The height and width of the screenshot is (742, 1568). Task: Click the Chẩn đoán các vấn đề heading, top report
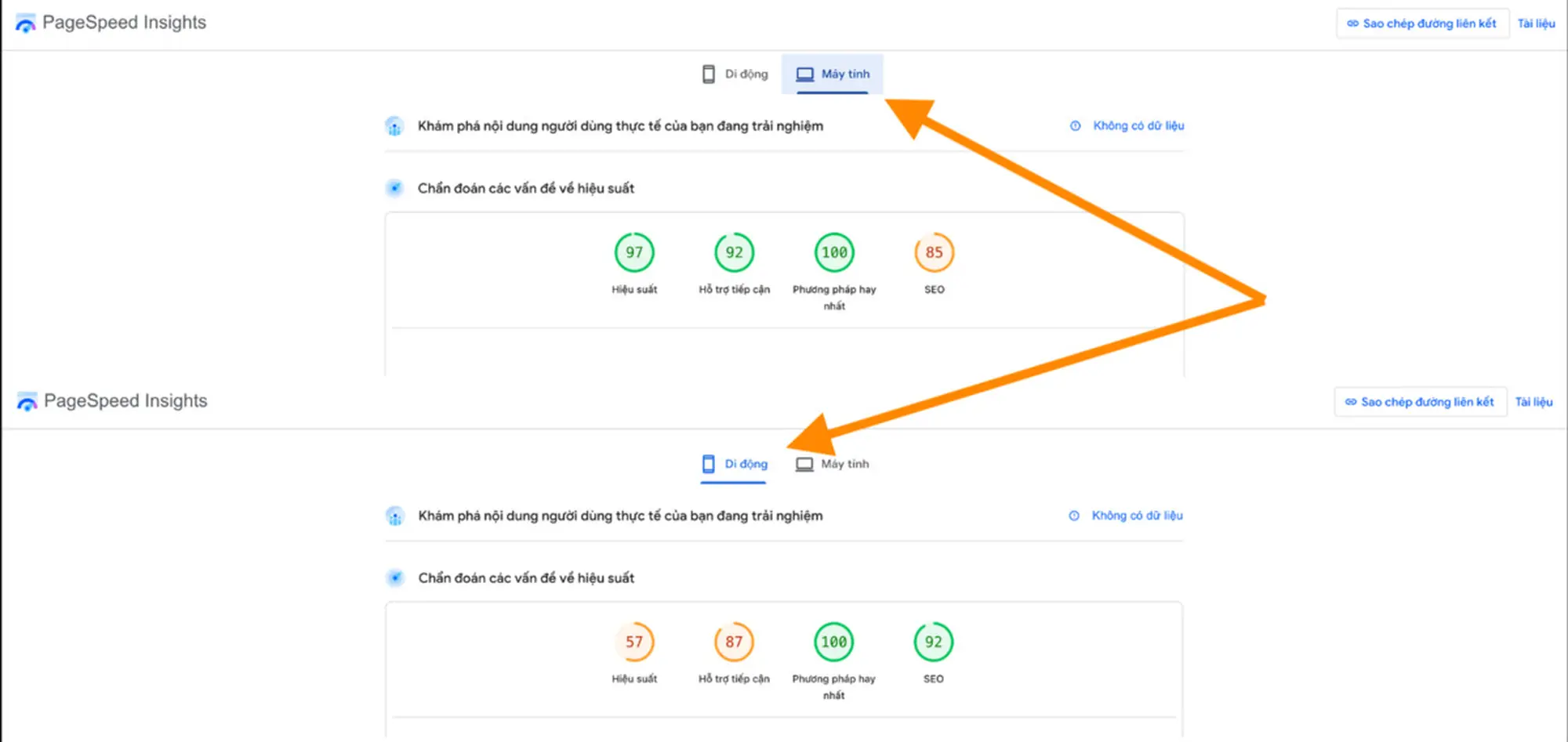point(525,188)
